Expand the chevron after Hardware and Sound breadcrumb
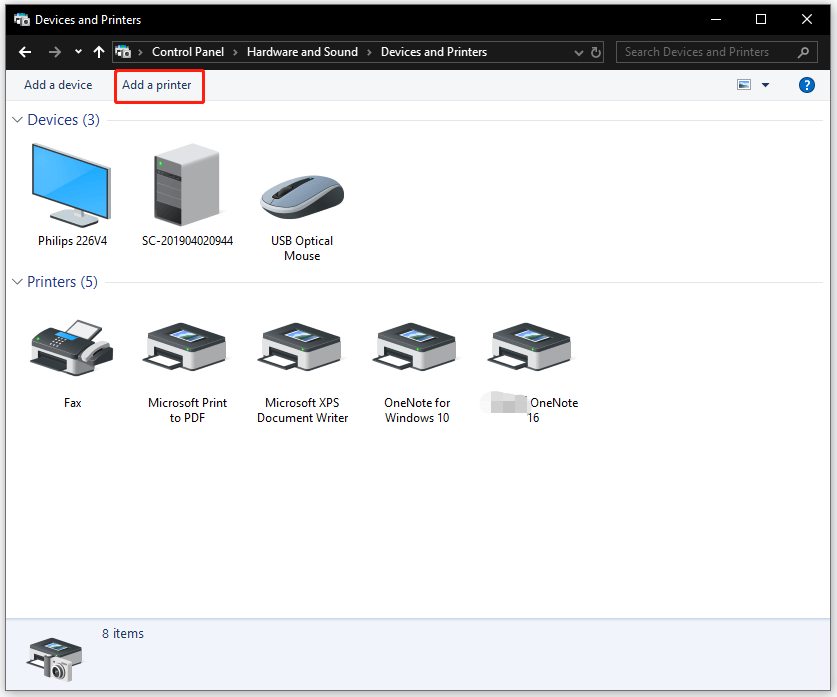 click(369, 52)
